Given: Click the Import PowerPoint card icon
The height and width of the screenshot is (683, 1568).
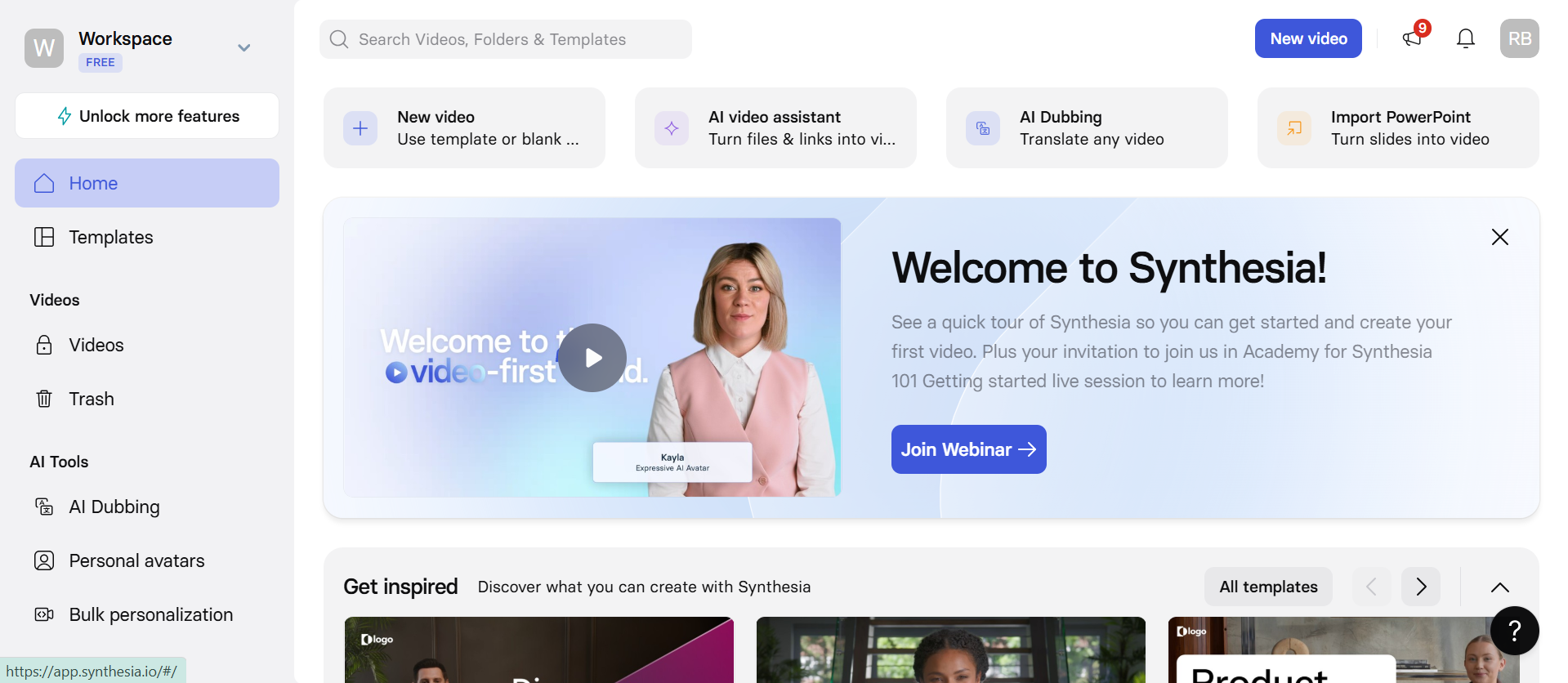Looking at the screenshot, I should click(x=1294, y=128).
